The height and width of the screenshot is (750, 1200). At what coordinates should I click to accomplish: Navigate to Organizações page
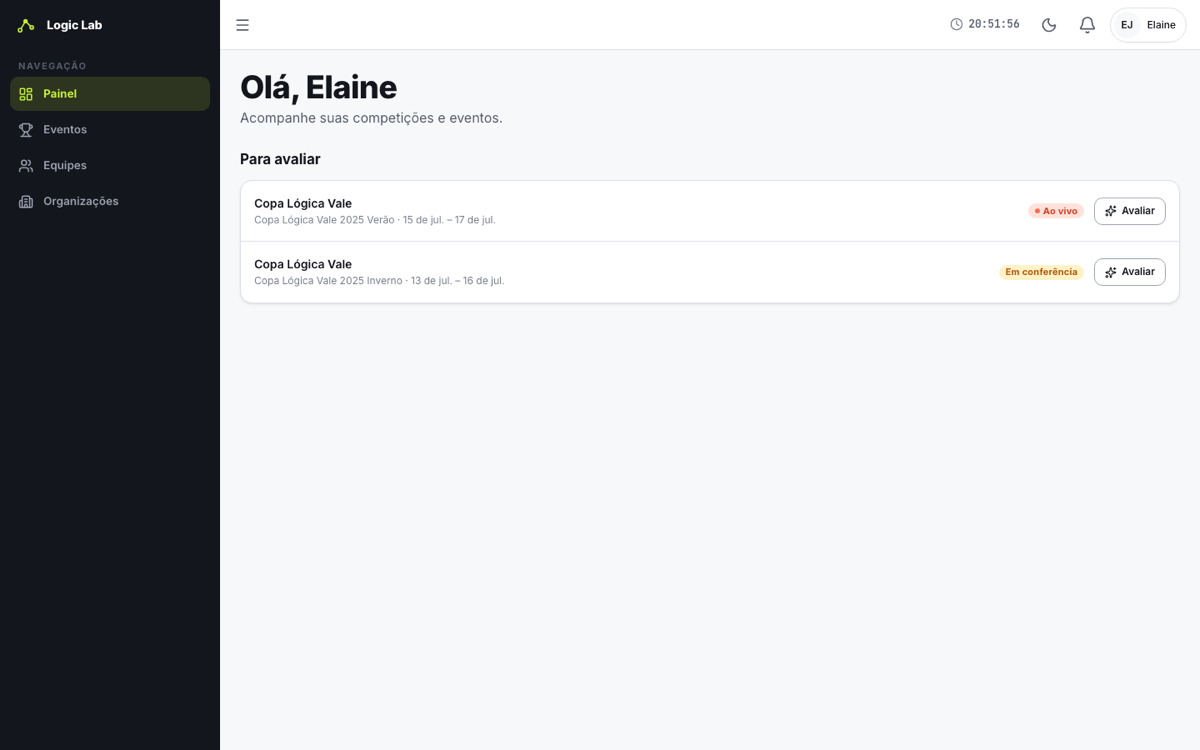click(x=110, y=202)
